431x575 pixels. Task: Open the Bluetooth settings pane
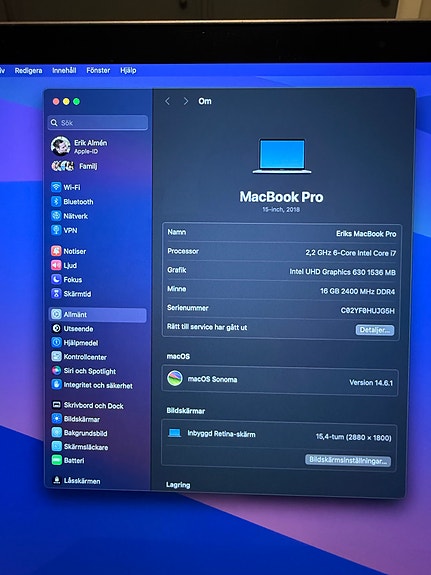(x=72, y=202)
